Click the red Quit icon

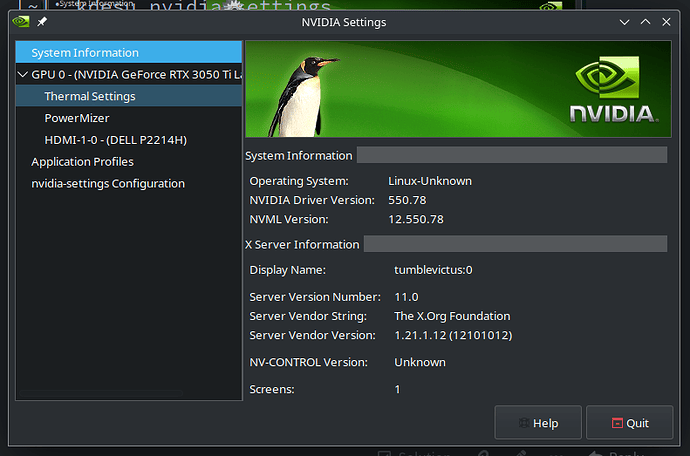[617, 423]
